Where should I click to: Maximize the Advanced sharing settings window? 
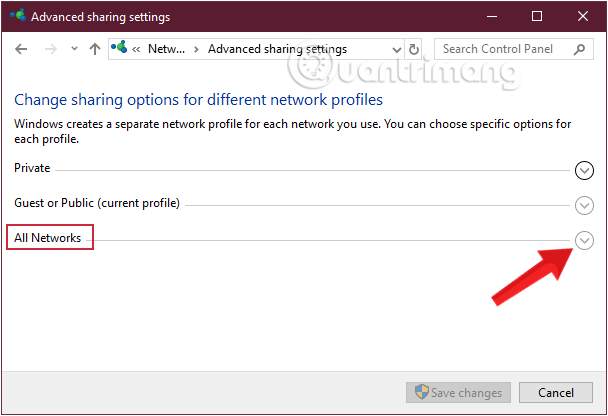tap(537, 17)
